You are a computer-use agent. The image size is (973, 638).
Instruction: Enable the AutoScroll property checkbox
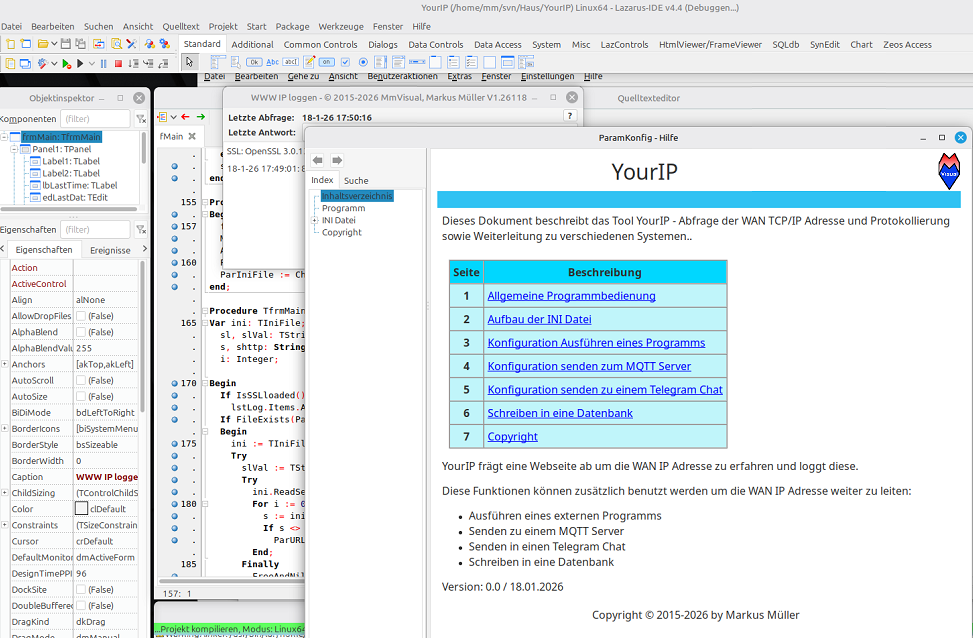(81, 381)
